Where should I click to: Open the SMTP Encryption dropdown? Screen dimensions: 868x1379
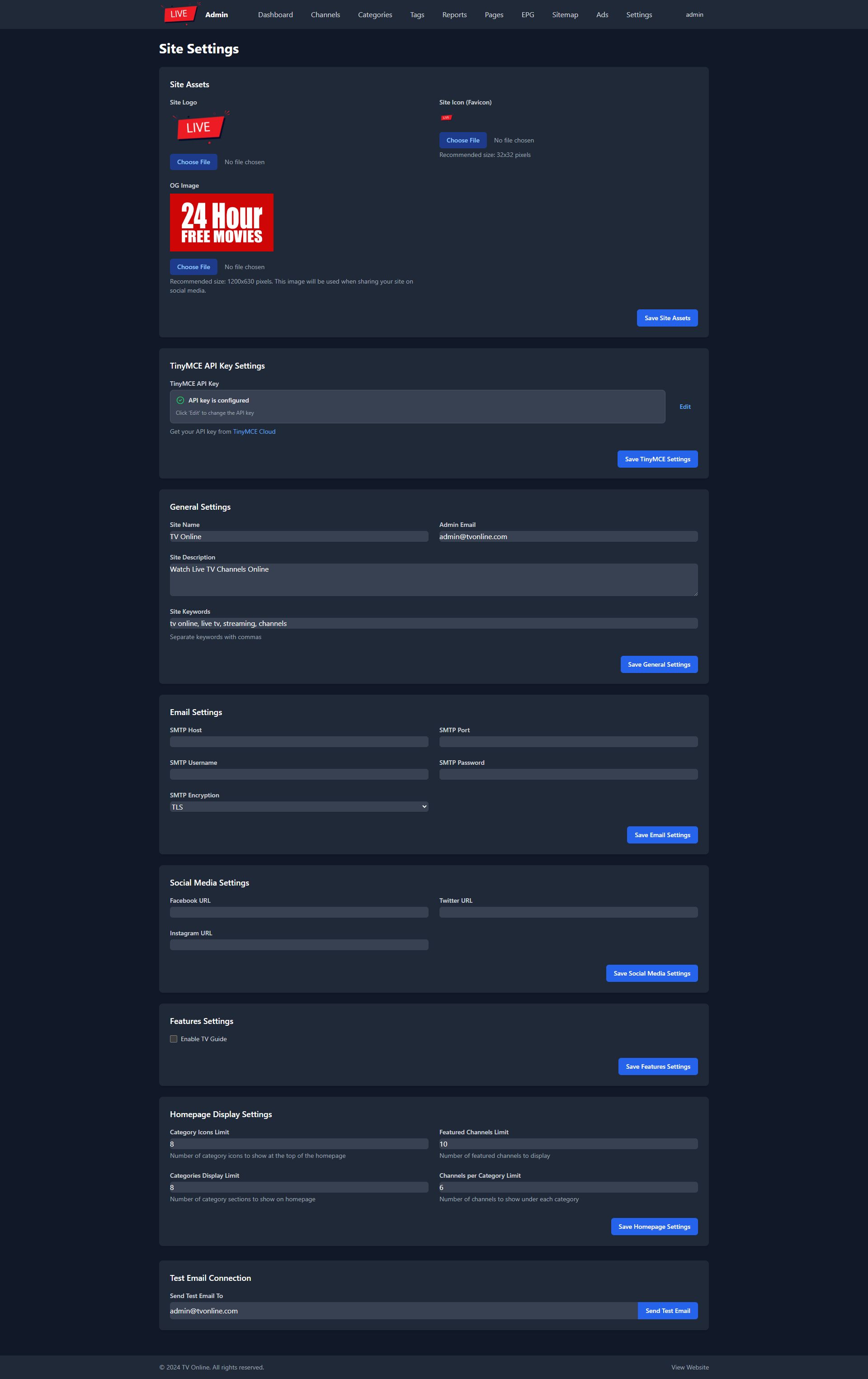pyautogui.click(x=299, y=807)
